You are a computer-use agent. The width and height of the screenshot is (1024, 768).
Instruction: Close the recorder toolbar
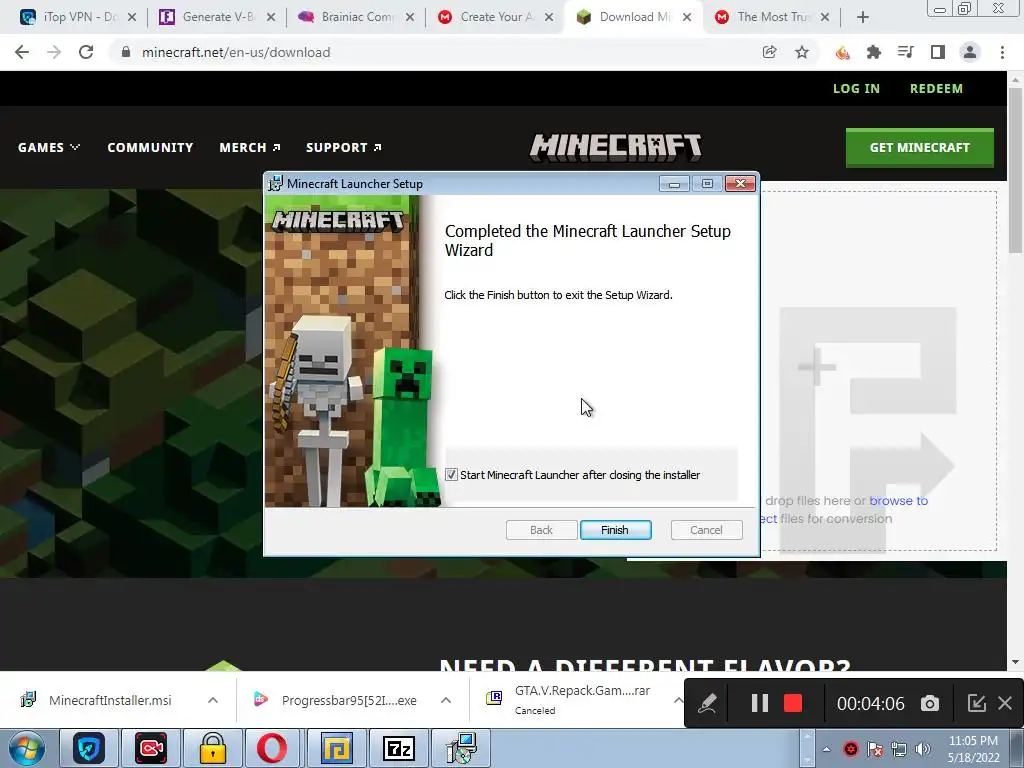(x=1005, y=703)
